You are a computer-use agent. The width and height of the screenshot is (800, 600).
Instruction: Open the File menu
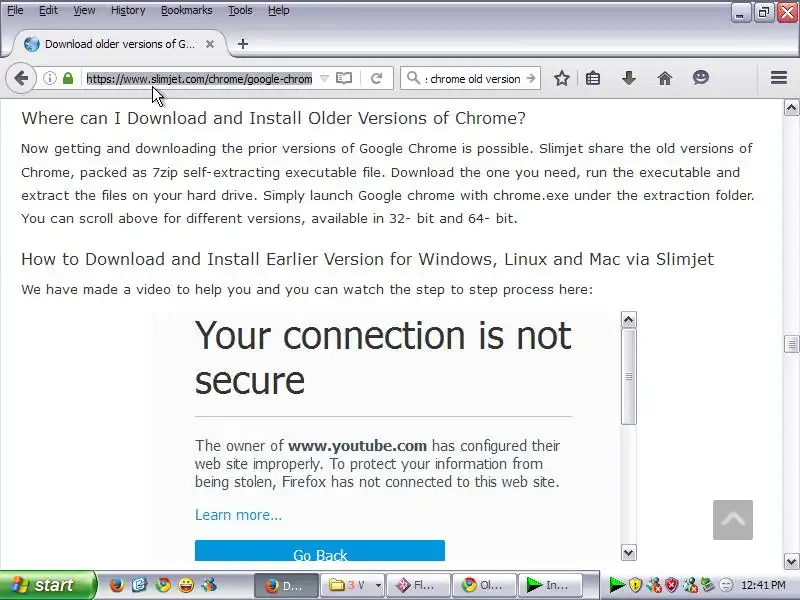point(15,10)
